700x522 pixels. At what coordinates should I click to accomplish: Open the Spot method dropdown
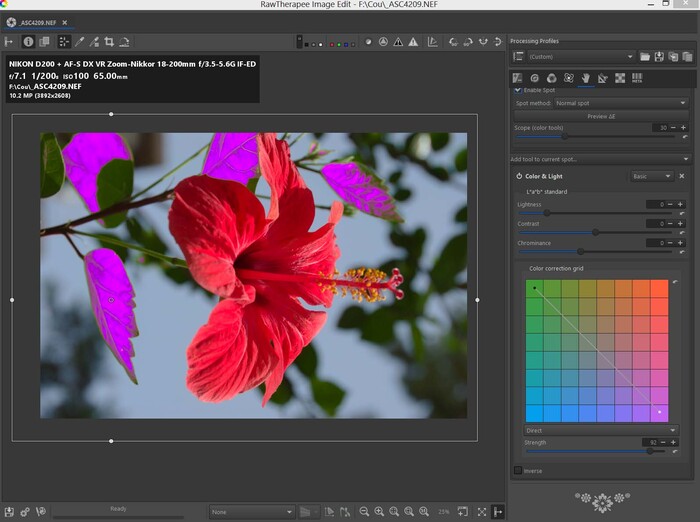620,103
